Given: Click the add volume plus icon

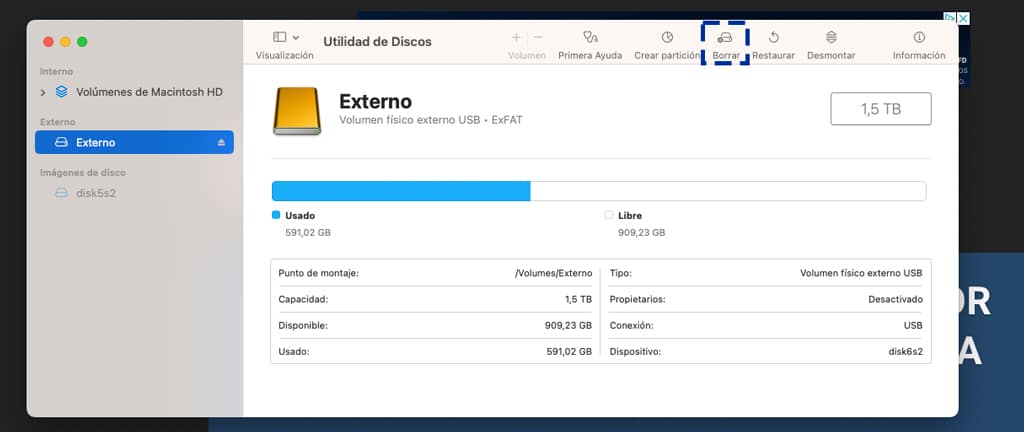Looking at the screenshot, I should coord(516,37).
